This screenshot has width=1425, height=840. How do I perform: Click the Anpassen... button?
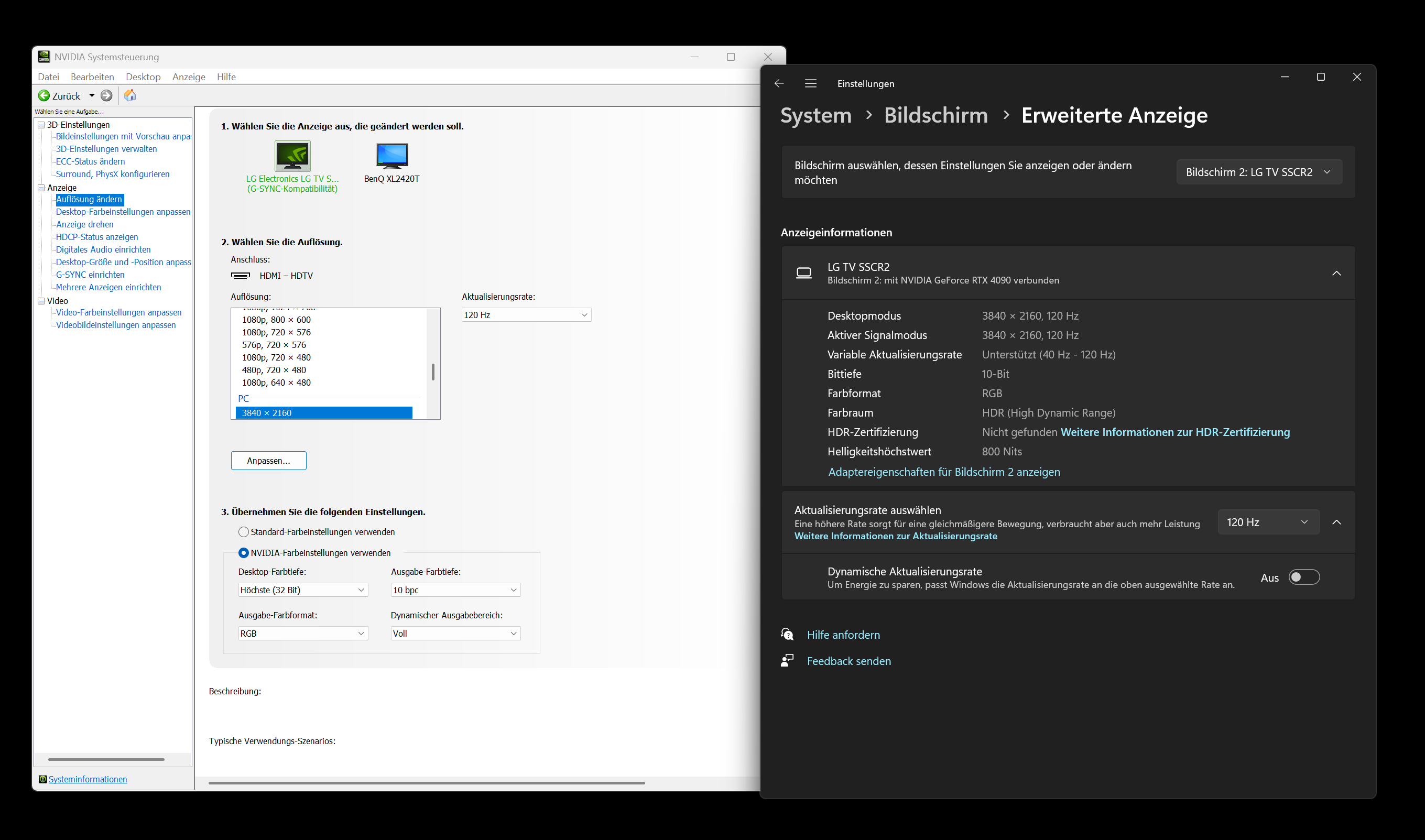click(268, 461)
